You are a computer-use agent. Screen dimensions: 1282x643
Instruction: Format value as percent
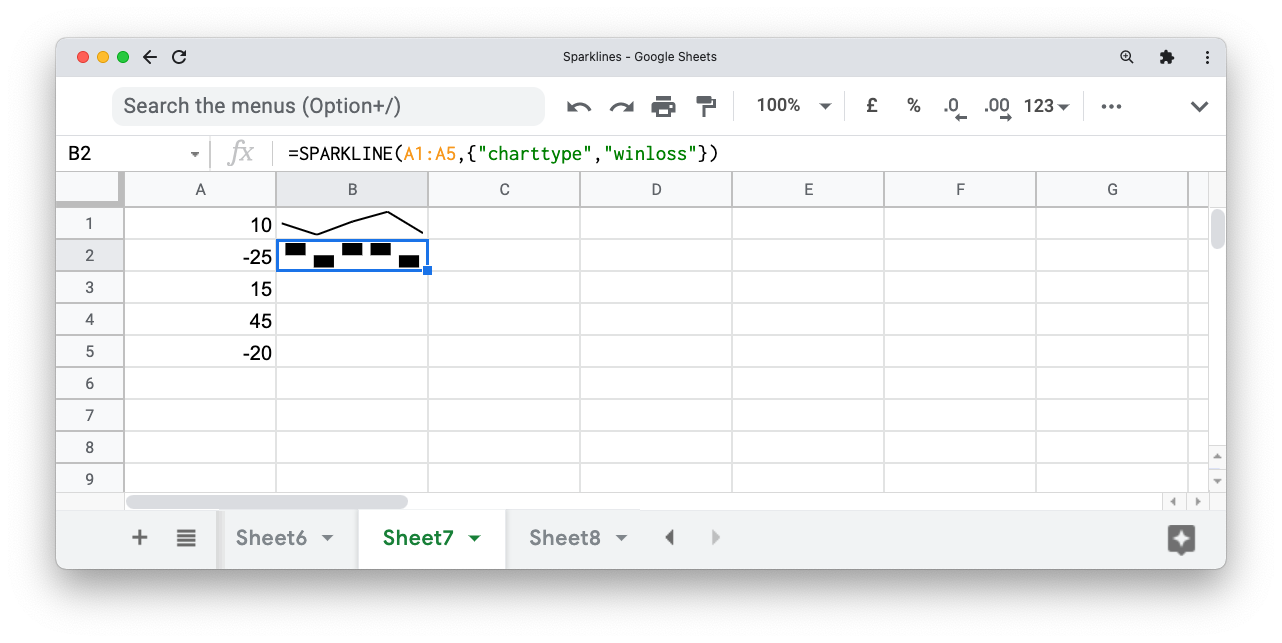pos(913,105)
